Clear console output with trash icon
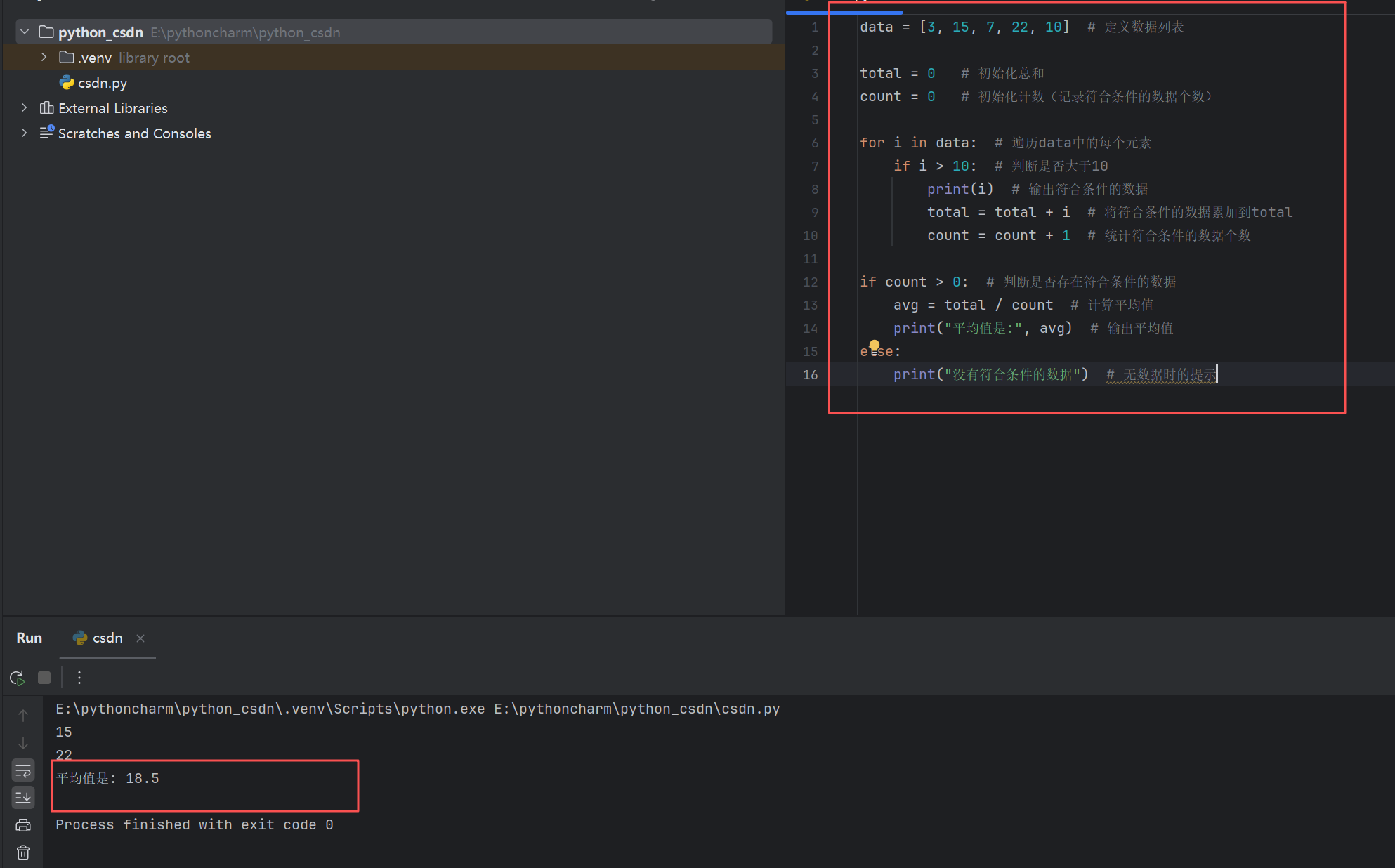Screen dimensions: 1395x868 coord(23,853)
